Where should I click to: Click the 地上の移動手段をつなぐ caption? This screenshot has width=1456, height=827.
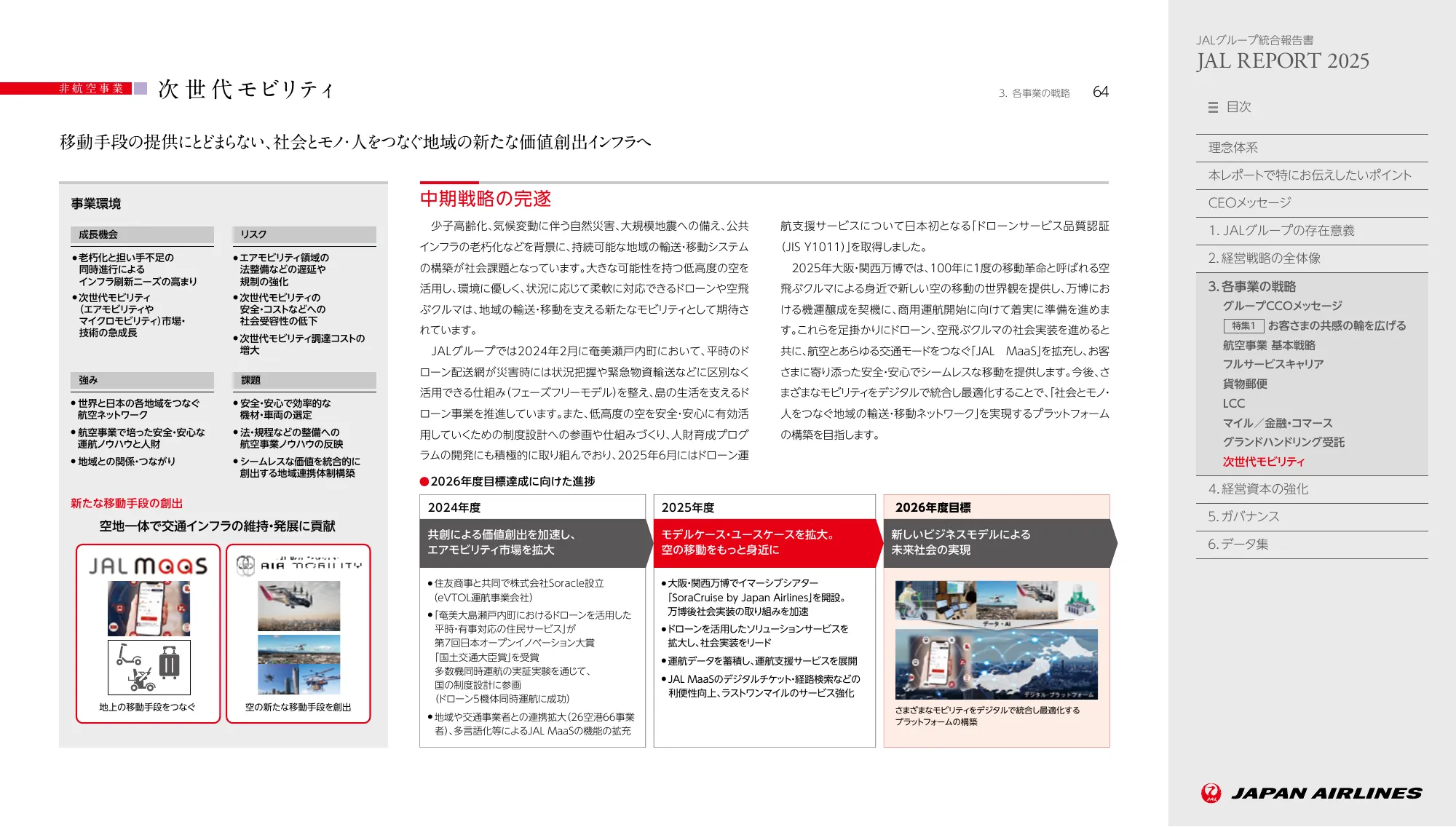pyautogui.click(x=148, y=707)
